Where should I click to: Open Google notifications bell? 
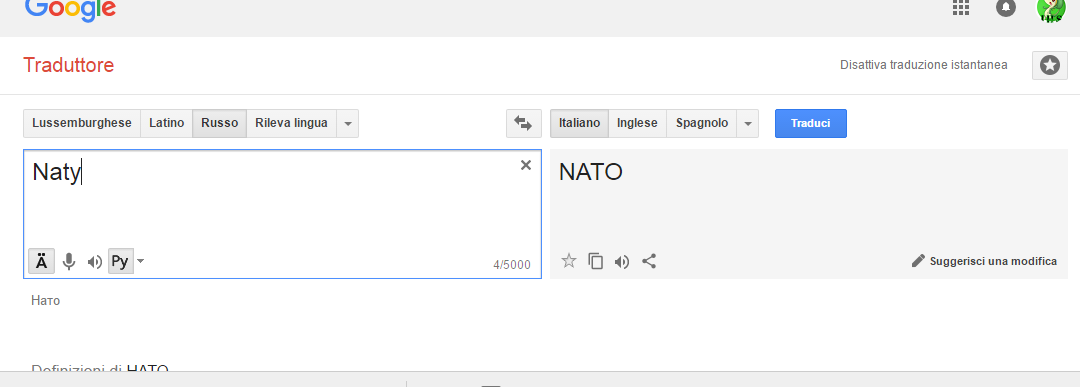tap(1006, 8)
